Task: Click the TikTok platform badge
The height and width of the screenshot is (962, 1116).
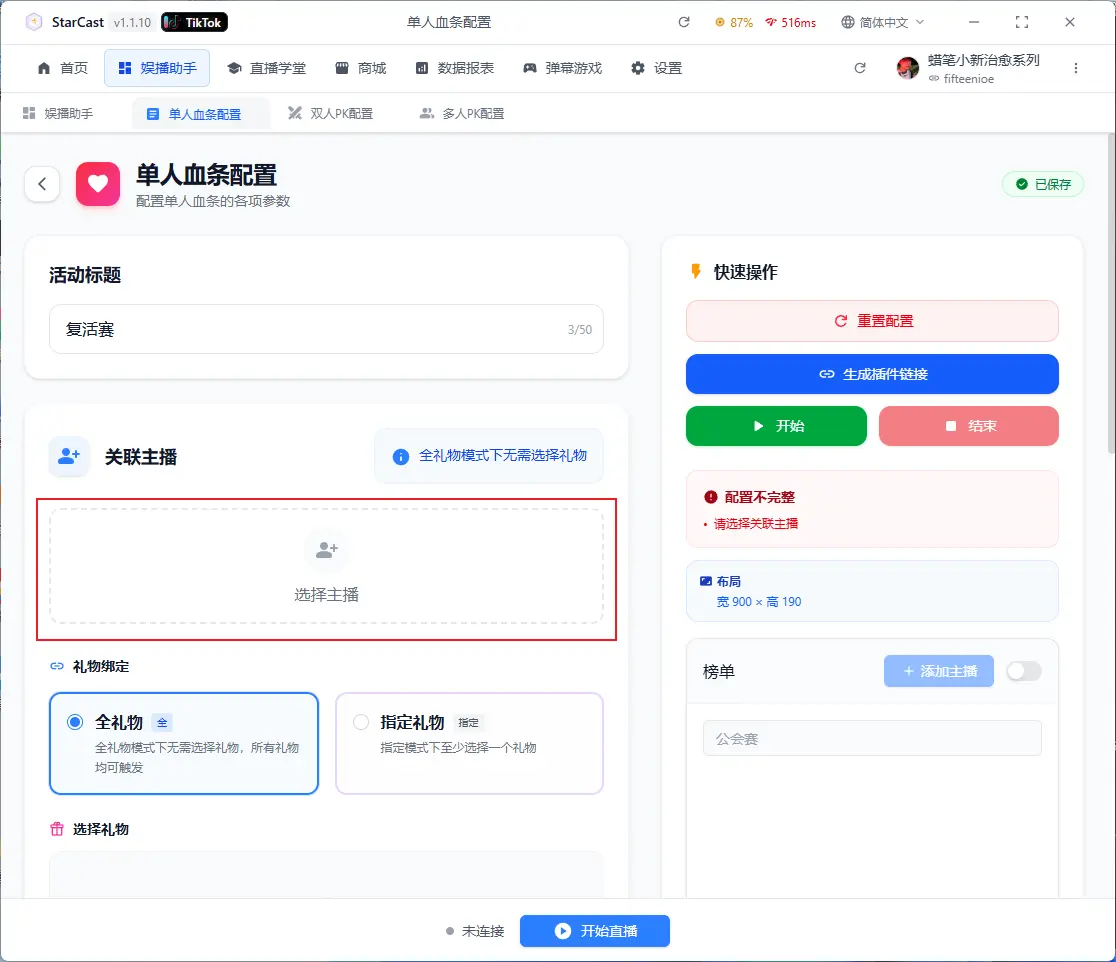Action: [x=195, y=22]
